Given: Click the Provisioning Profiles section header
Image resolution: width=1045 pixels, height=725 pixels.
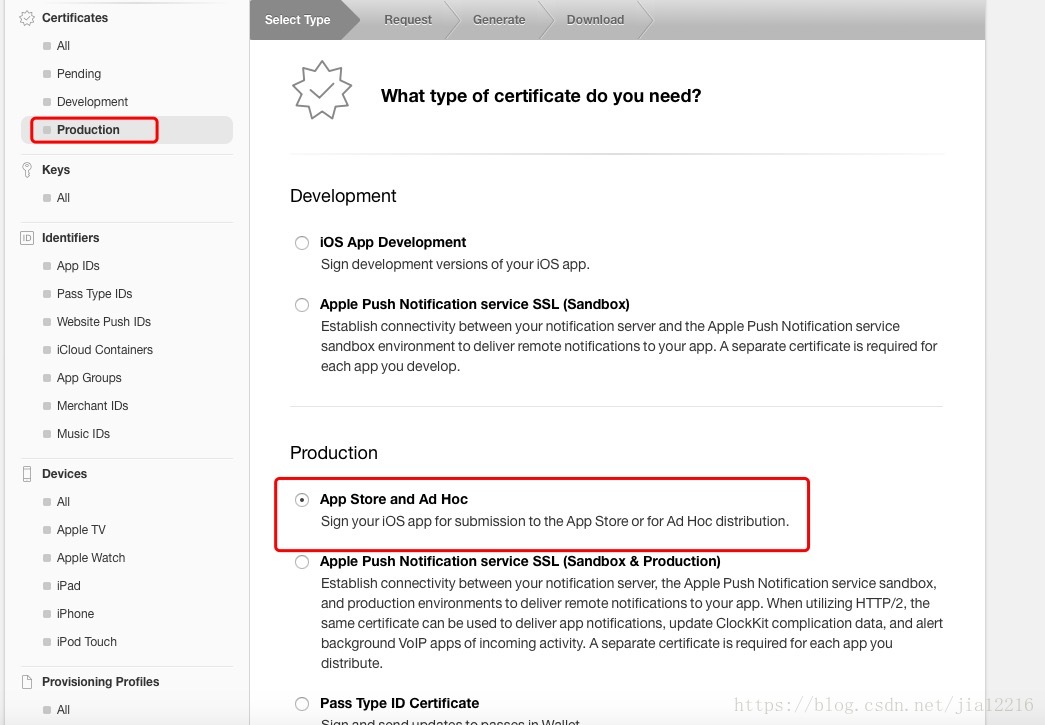Looking at the screenshot, I should point(100,682).
